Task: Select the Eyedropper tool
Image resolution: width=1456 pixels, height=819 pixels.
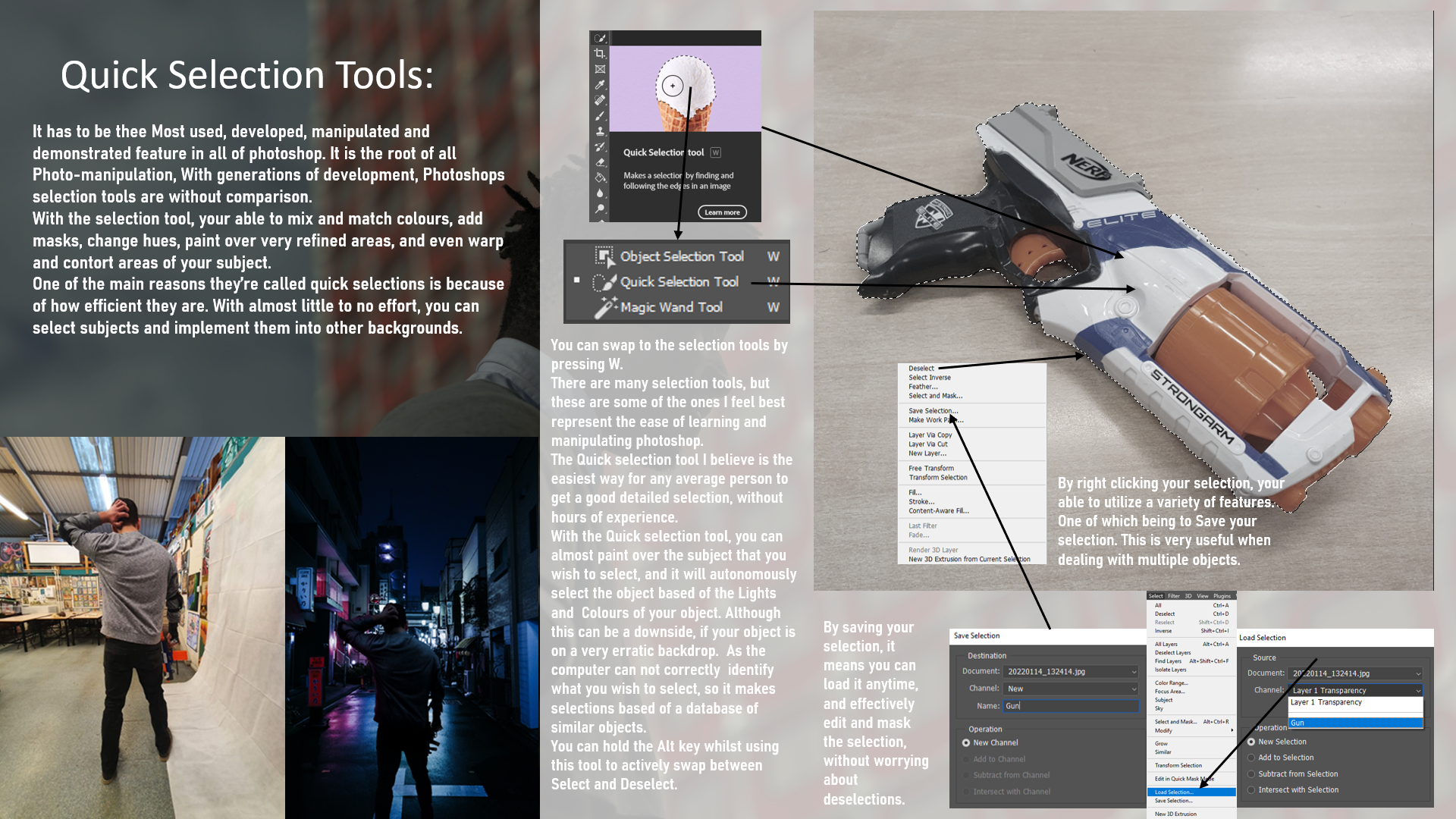Action: [600, 84]
